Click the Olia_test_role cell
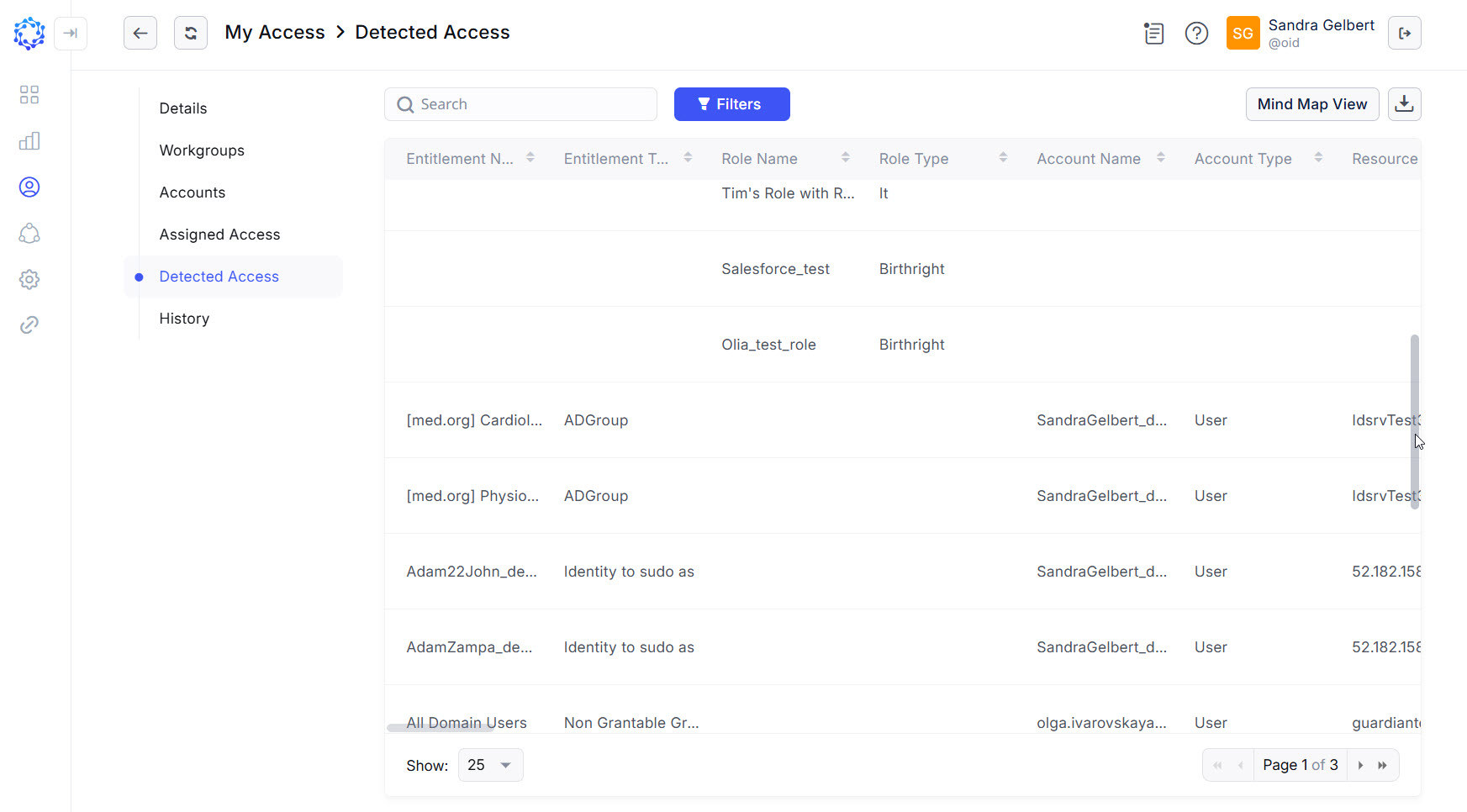 [x=768, y=345]
